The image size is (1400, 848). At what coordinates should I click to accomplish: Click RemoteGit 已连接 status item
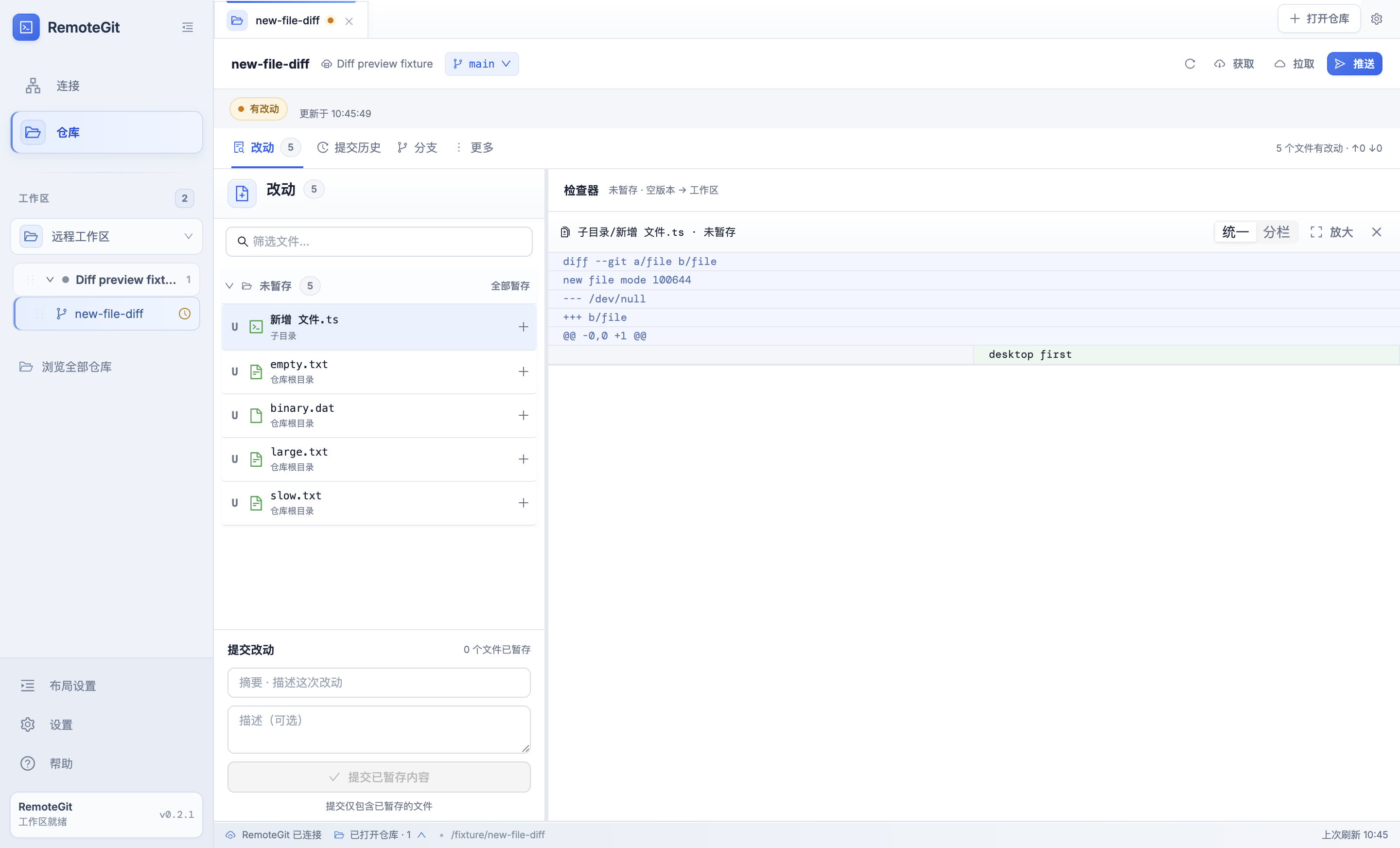(x=274, y=834)
